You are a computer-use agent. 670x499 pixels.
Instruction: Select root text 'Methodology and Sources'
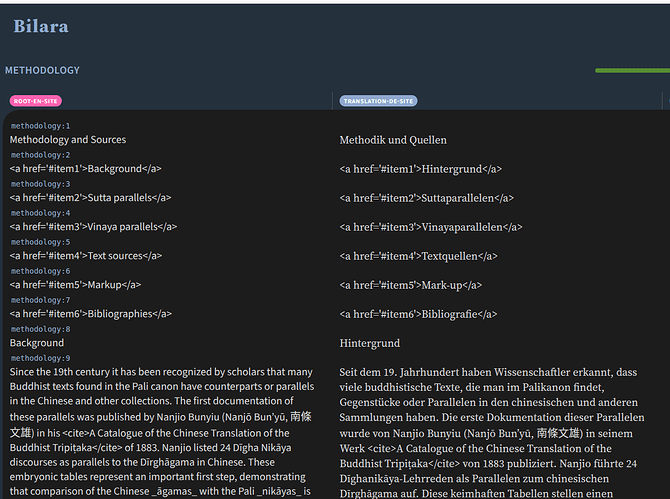(x=68, y=140)
